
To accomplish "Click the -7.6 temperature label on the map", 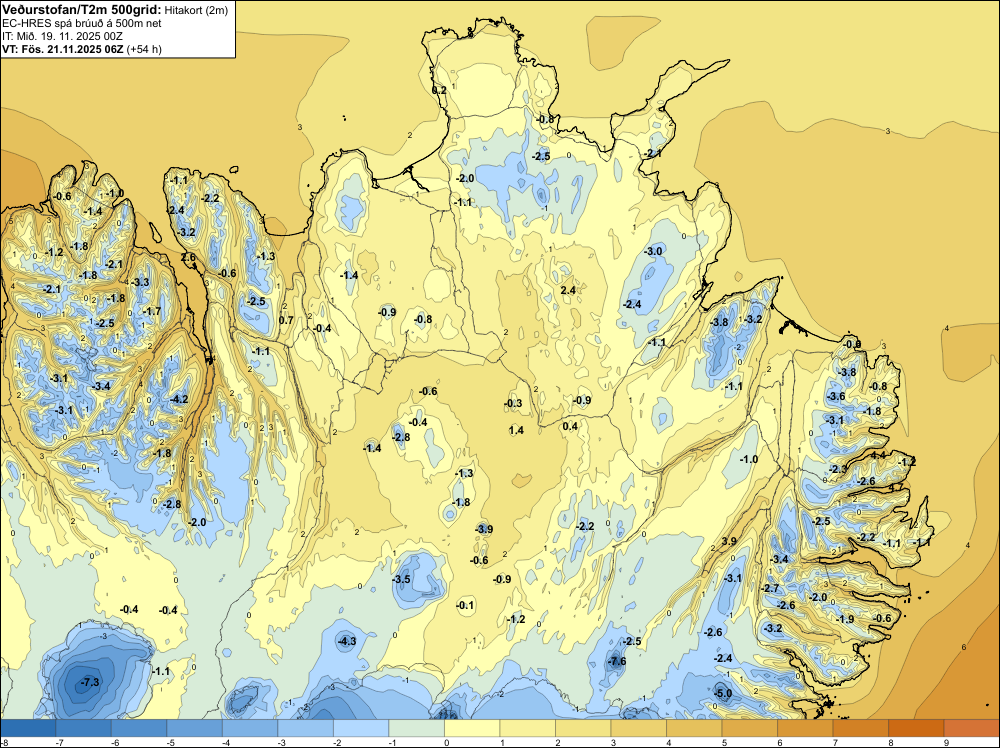I will tap(616, 661).
